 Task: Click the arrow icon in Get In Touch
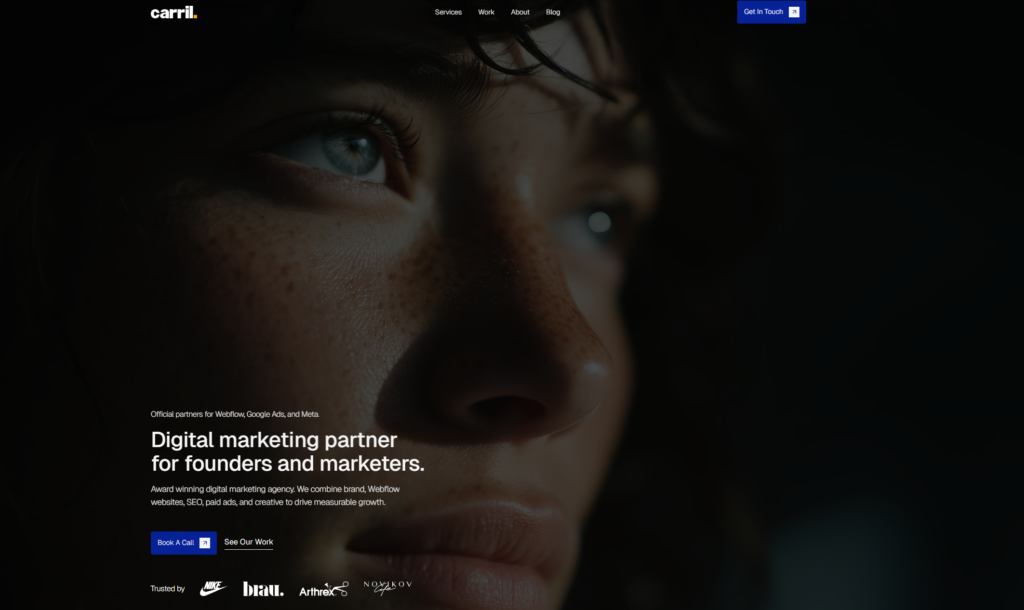point(794,12)
